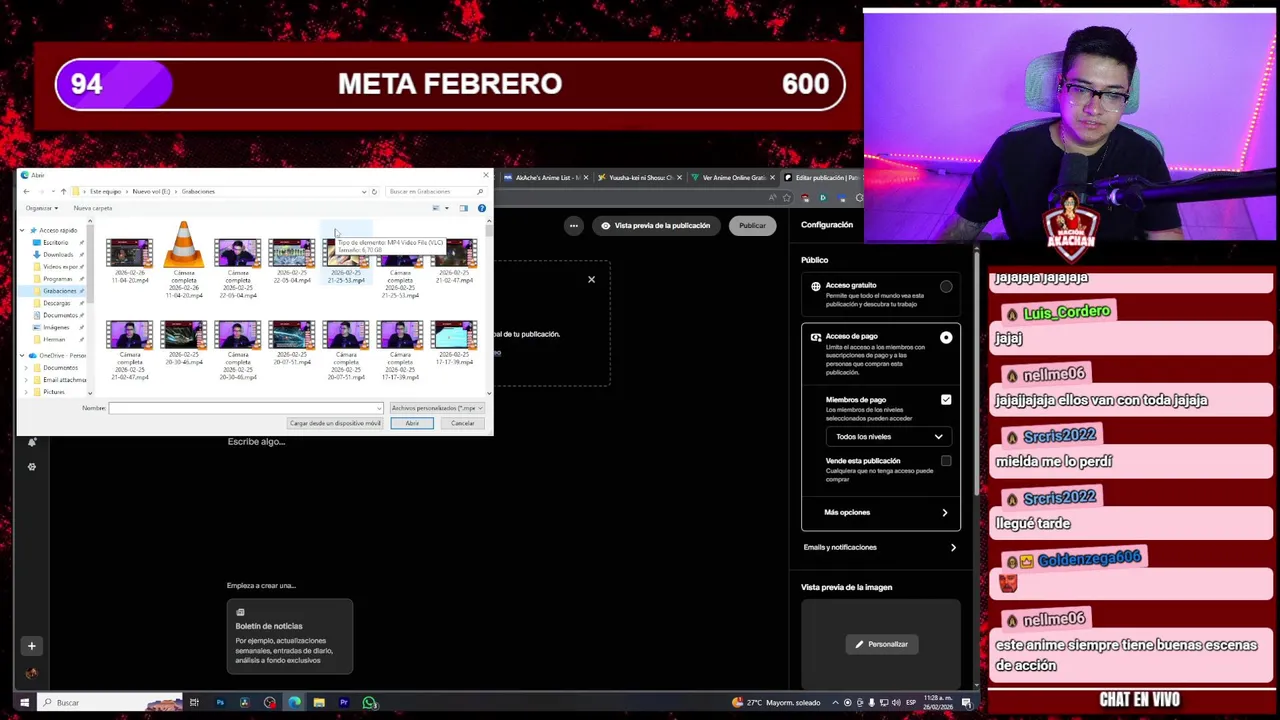This screenshot has height=720, width=1280.
Task: Close the dashed upload area with X
Action: (x=591, y=279)
